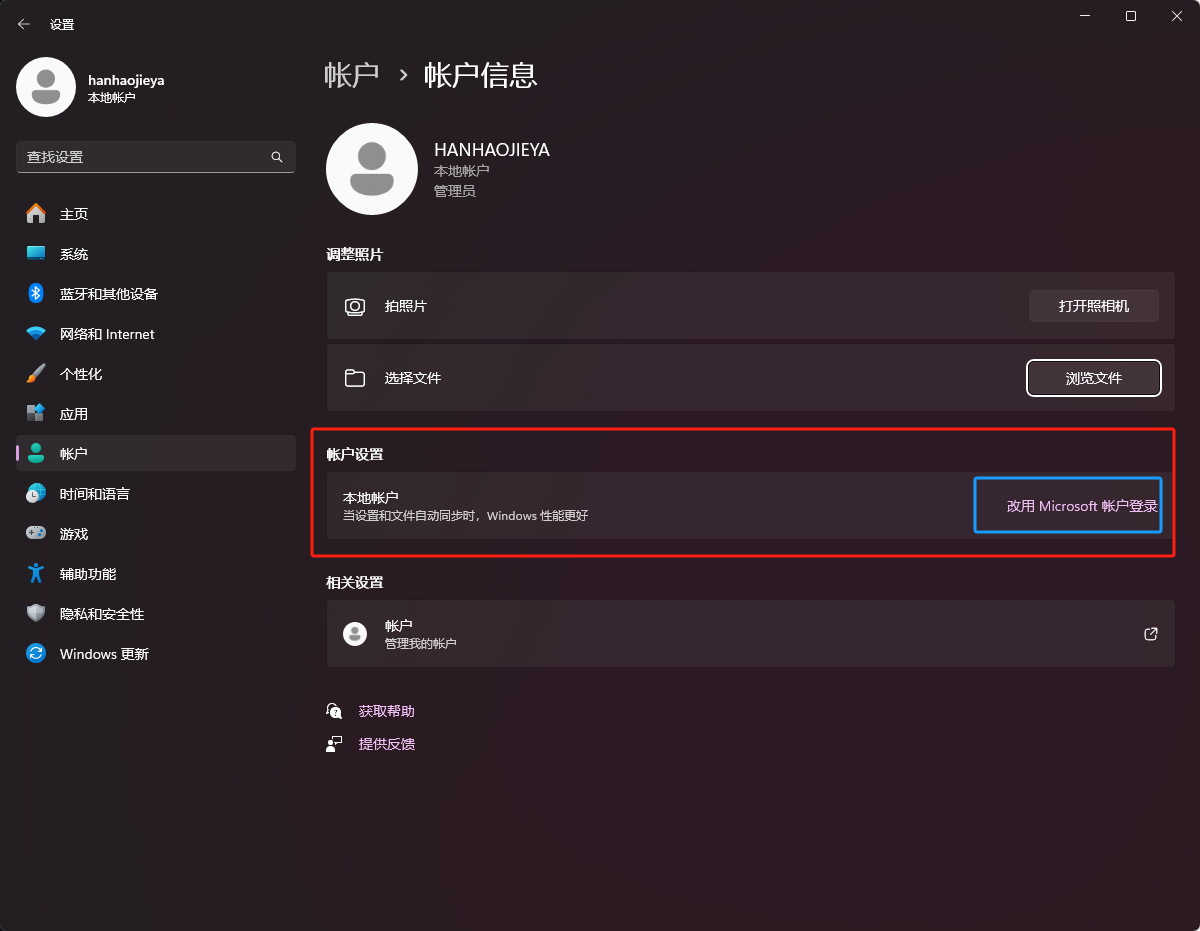
Task: Click the 隐私和安全性 shield icon
Action: [36, 614]
